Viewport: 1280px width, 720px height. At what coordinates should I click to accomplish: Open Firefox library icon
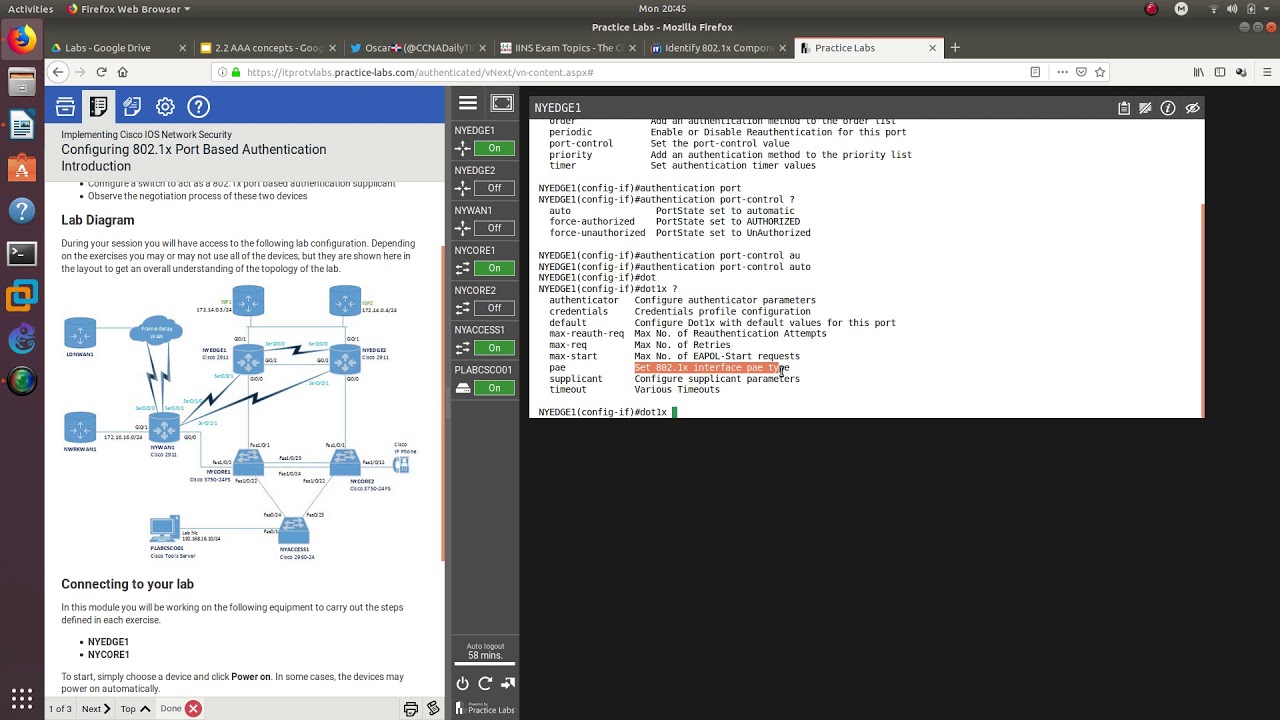[1198, 72]
